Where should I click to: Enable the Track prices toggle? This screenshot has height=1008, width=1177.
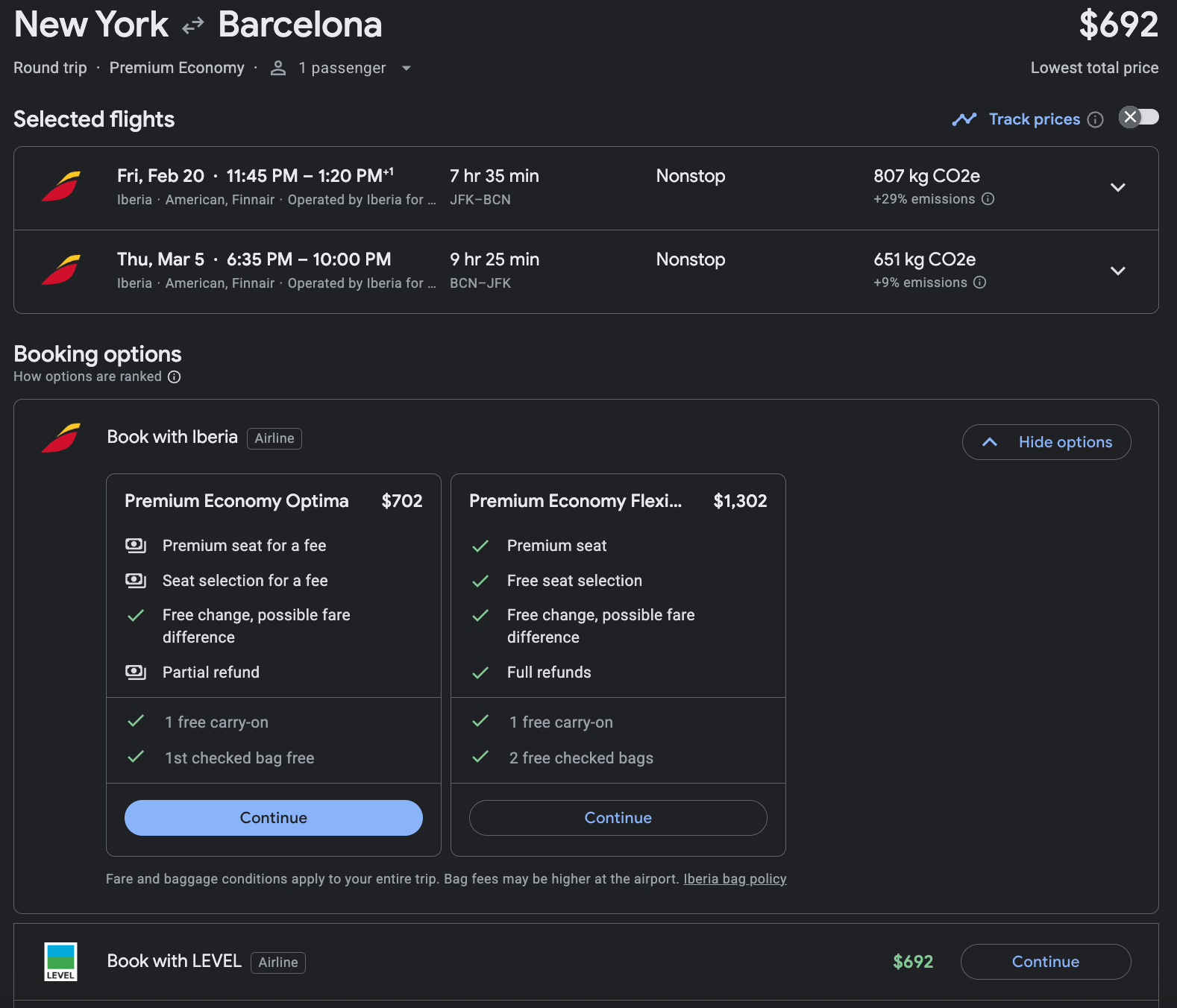(x=1138, y=118)
